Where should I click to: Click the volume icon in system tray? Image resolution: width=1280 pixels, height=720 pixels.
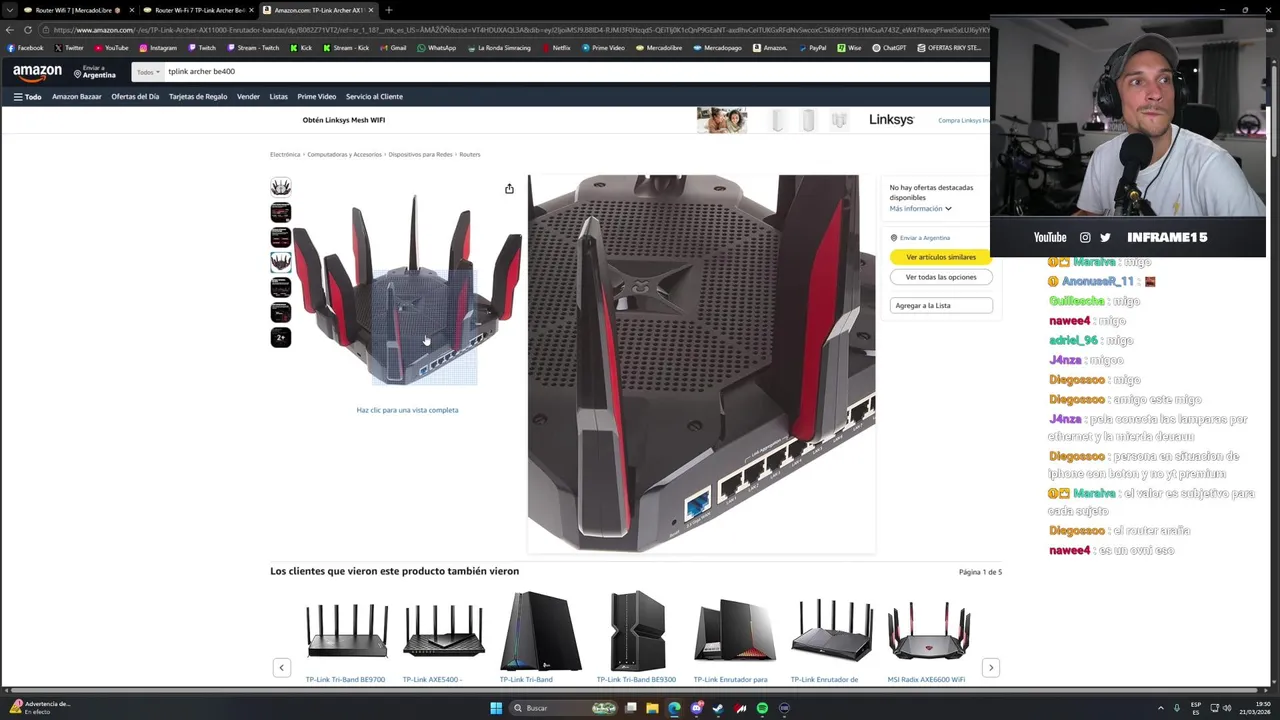1227,708
